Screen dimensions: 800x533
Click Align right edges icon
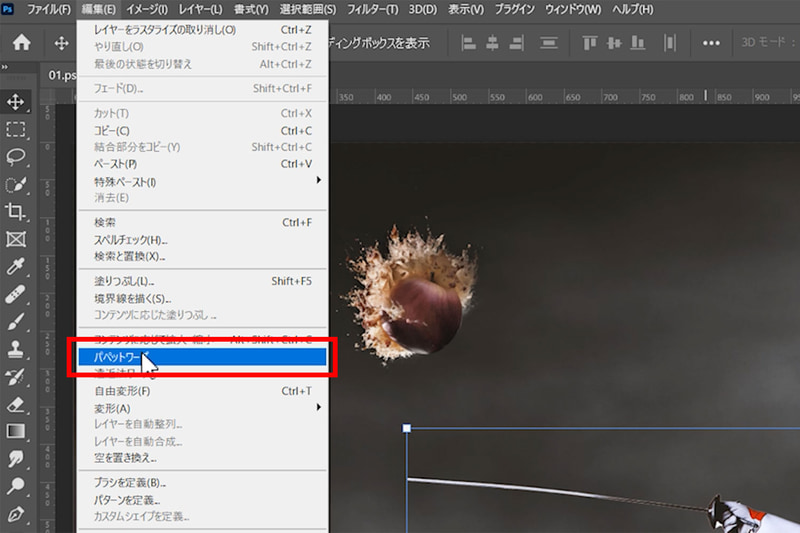tap(516, 43)
